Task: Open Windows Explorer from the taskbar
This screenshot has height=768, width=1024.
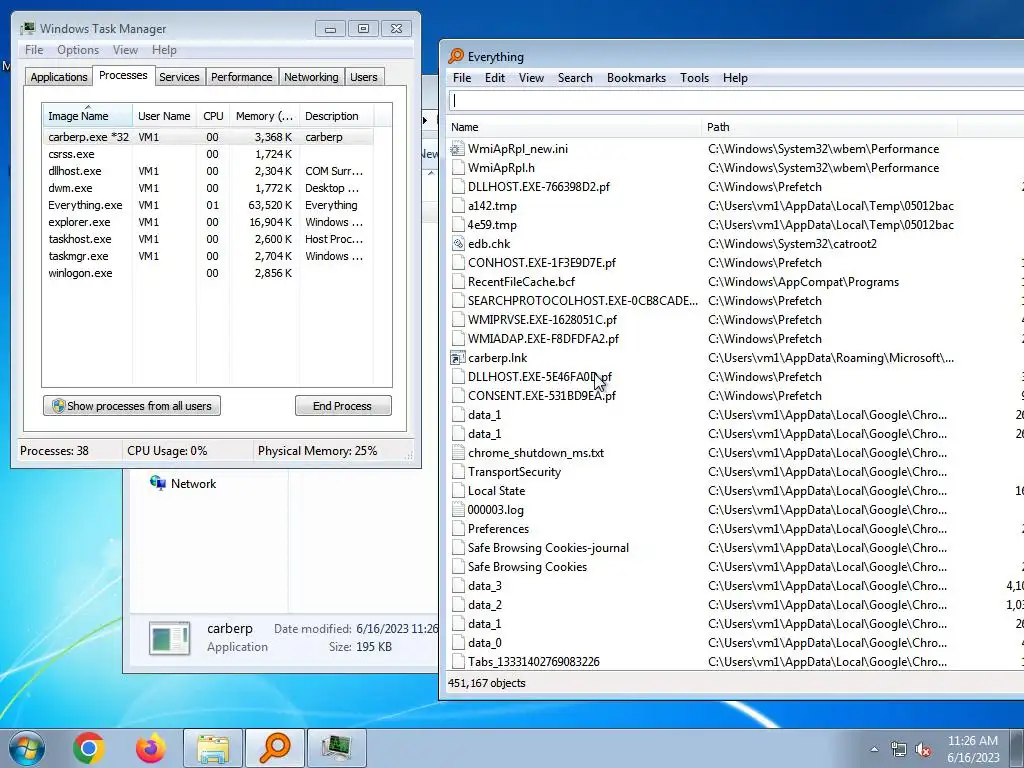Action: pyautogui.click(x=213, y=748)
